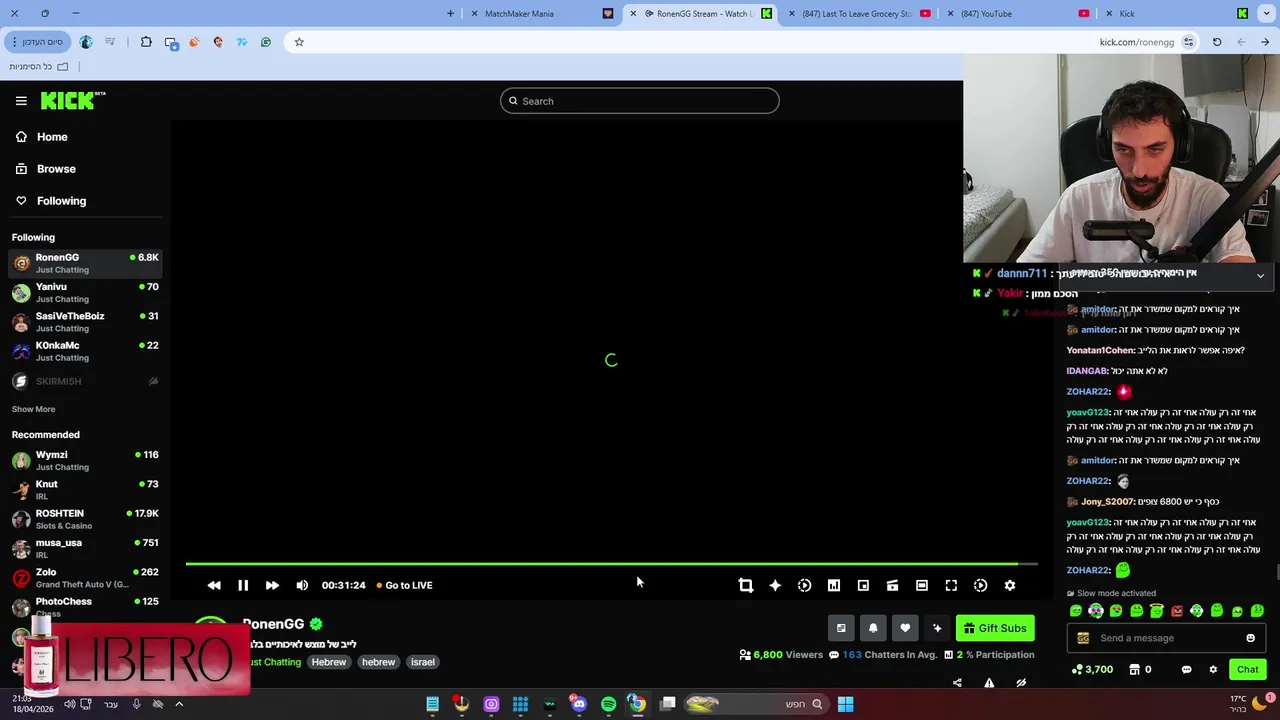Open the Kick sidebar hamburger menu
The height and width of the screenshot is (720, 1280).
(x=21, y=100)
